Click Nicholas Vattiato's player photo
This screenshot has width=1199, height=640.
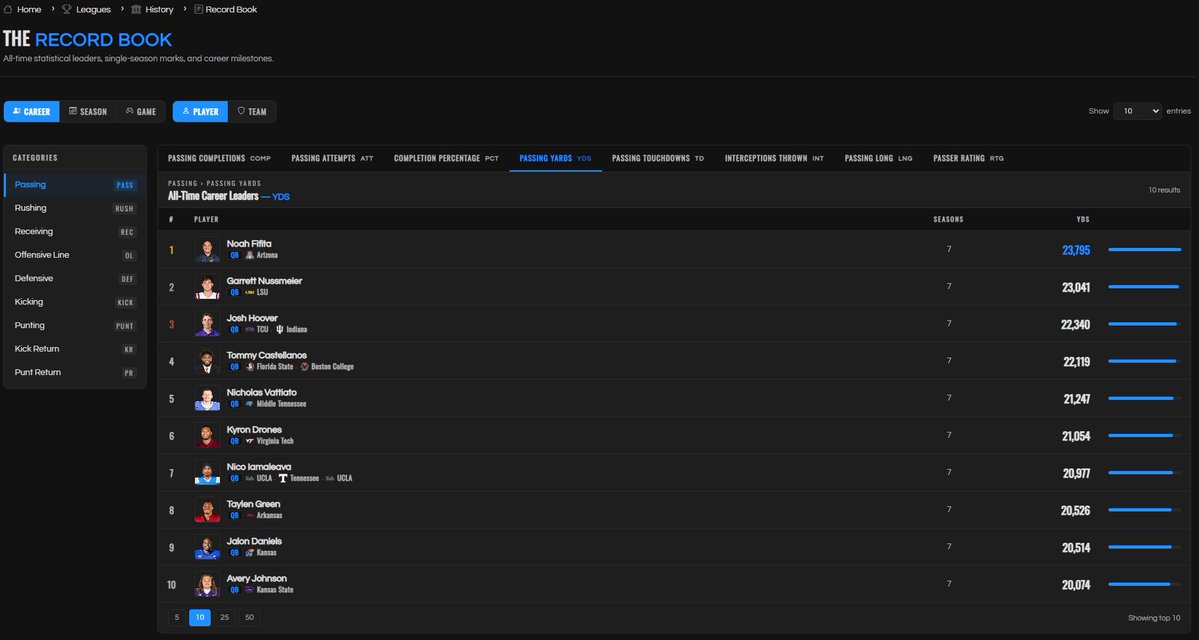[207, 398]
